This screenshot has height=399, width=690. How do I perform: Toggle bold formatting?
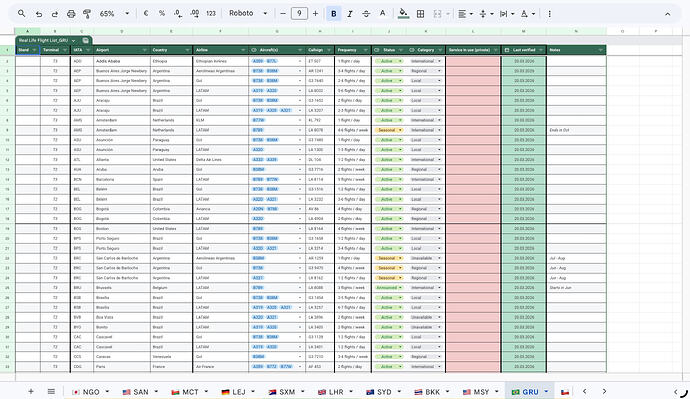click(334, 14)
